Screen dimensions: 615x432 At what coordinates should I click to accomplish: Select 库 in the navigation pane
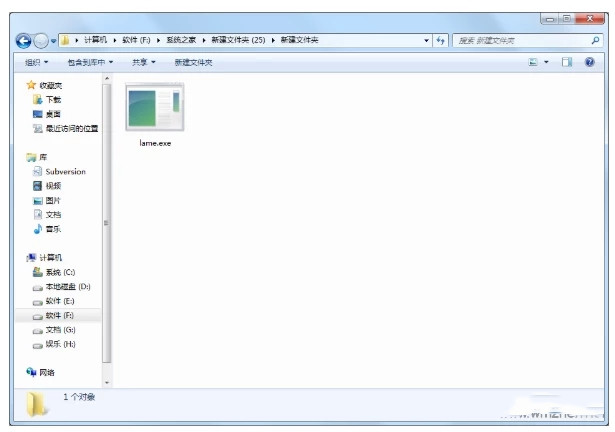43,157
